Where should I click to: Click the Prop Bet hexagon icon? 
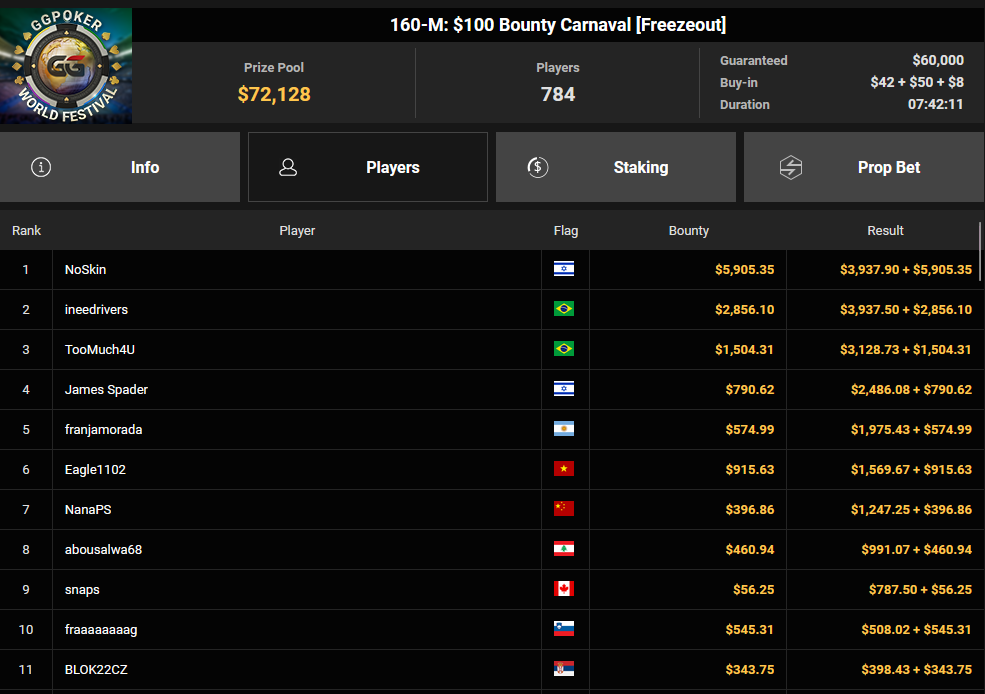(x=791, y=168)
